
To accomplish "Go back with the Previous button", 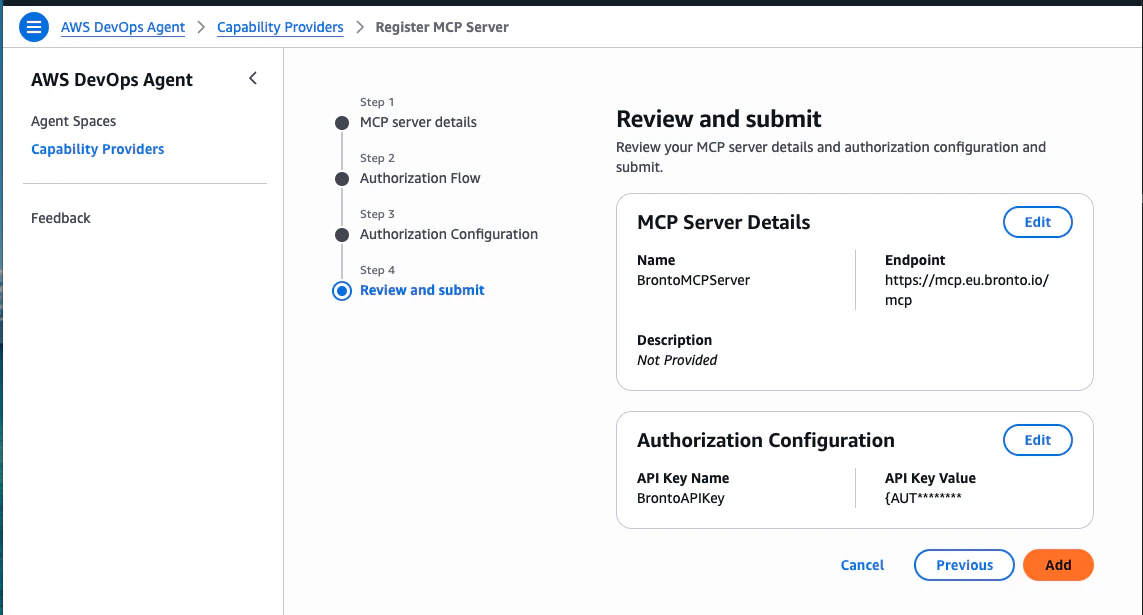I will click(x=964, y=565).
